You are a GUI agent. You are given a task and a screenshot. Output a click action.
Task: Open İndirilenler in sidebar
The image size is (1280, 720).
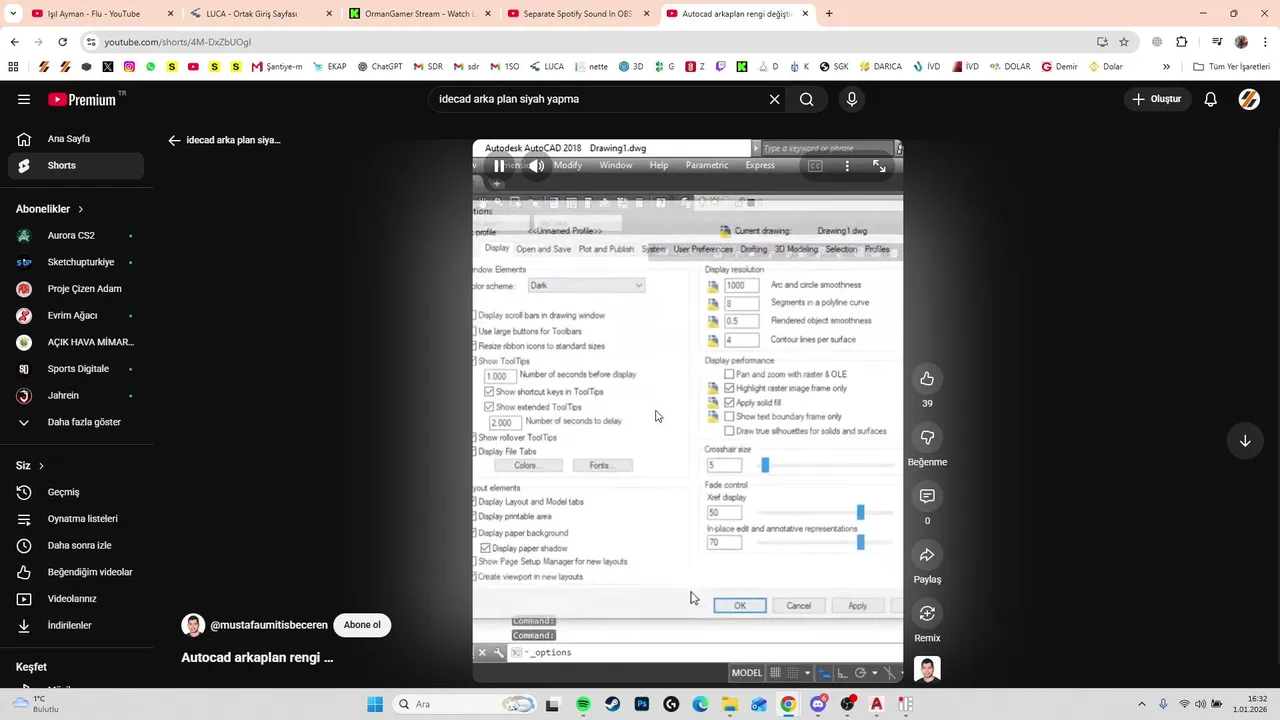coord(76,625)
